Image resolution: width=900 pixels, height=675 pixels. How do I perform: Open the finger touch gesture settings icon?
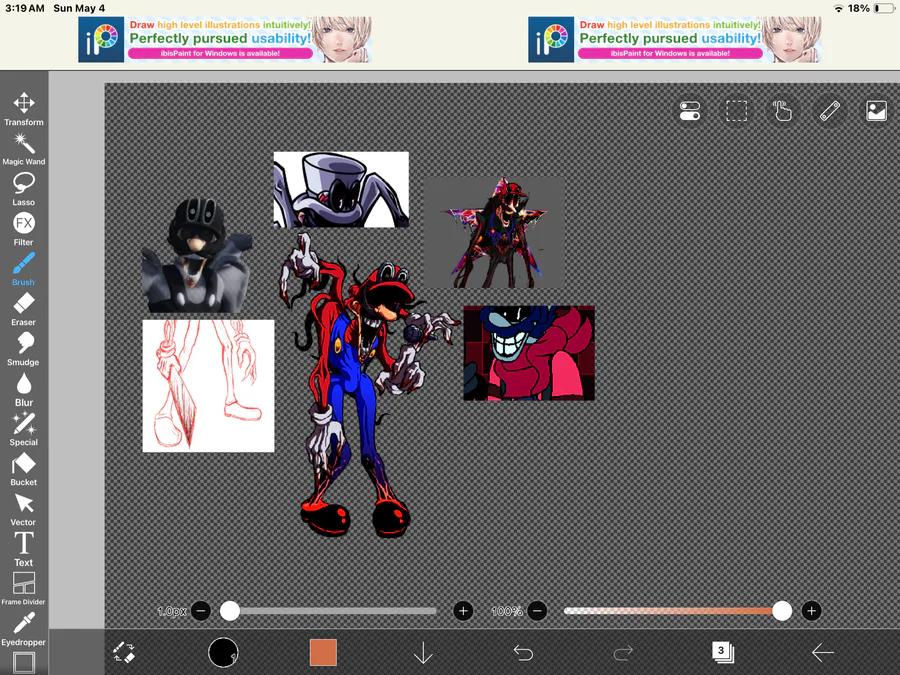tap(783, 111)
